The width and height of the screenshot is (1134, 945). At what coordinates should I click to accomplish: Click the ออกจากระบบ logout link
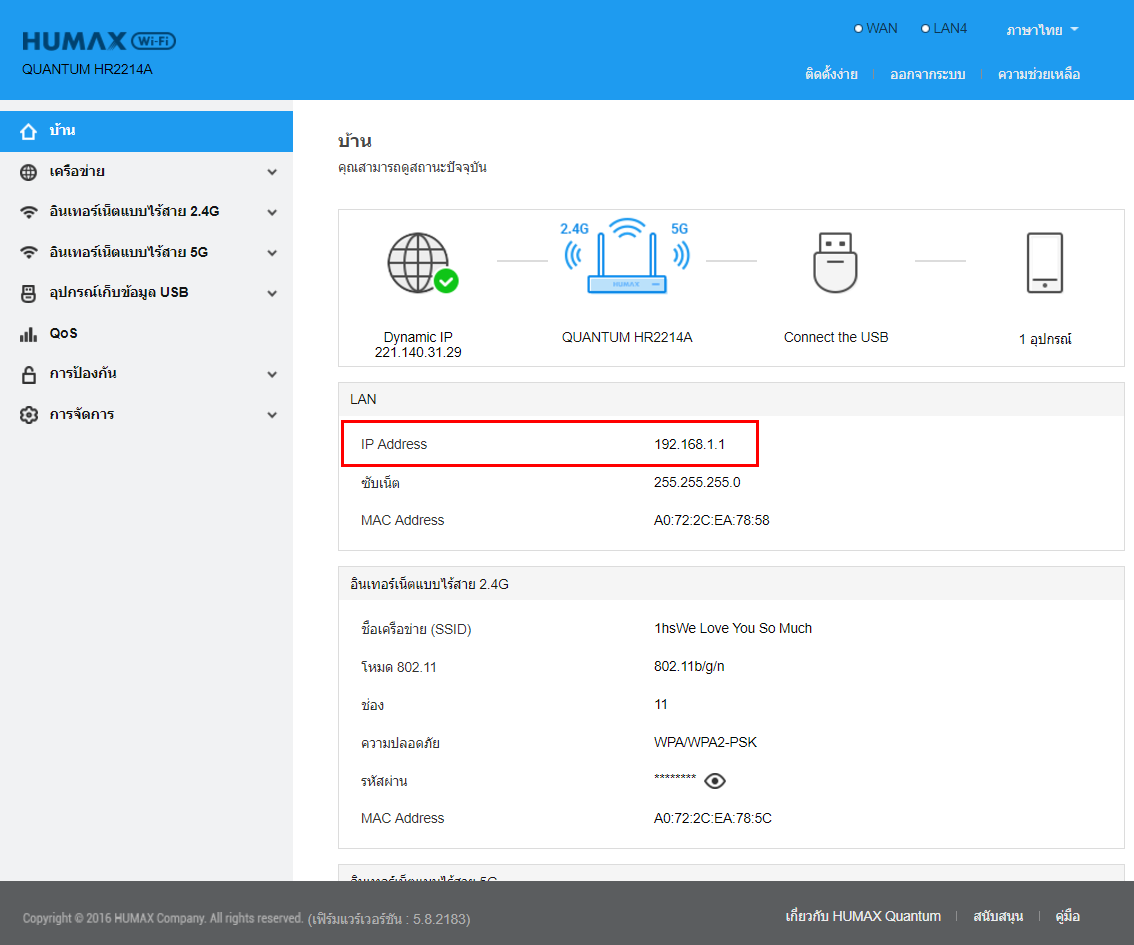927,74
